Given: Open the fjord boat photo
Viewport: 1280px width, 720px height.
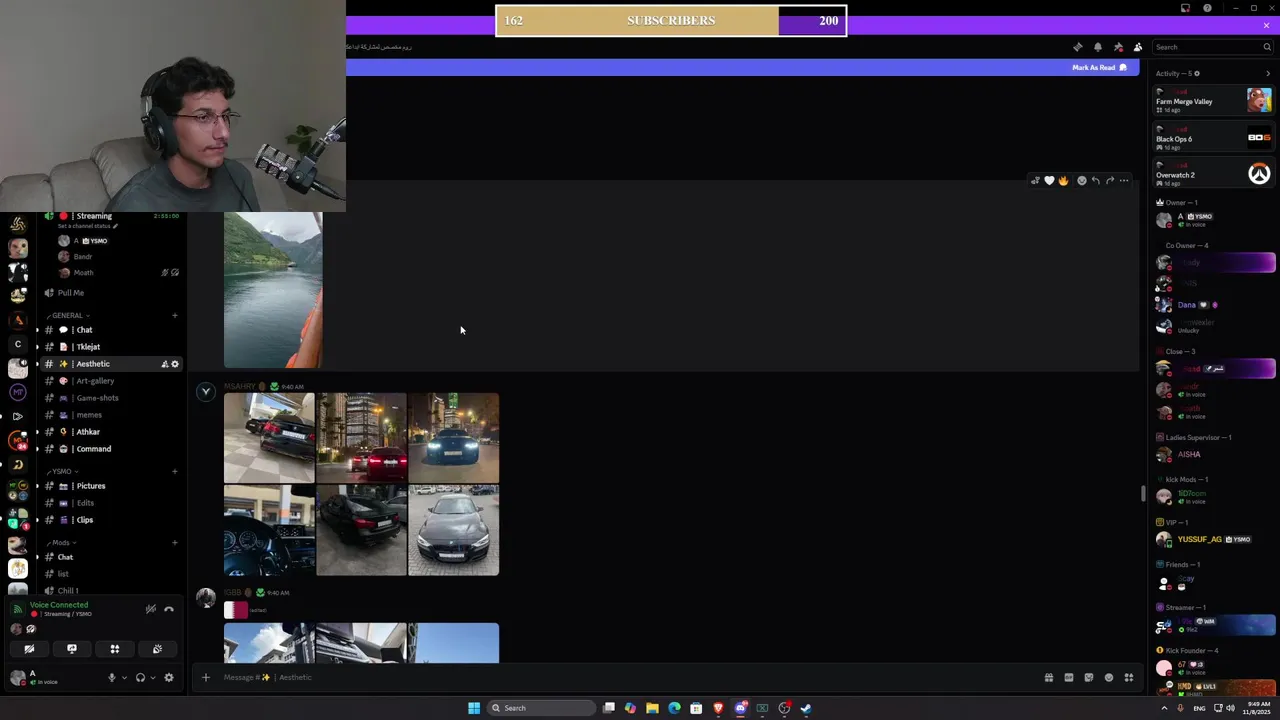Looking at the screenshot, I should pyautogui.click(x=273, y=290).
